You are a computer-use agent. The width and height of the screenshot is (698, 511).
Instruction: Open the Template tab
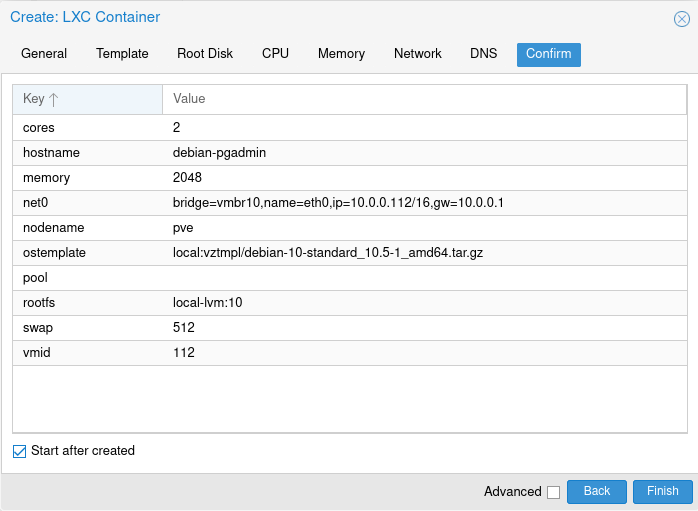pyautogui.click(x=122, y=54)
